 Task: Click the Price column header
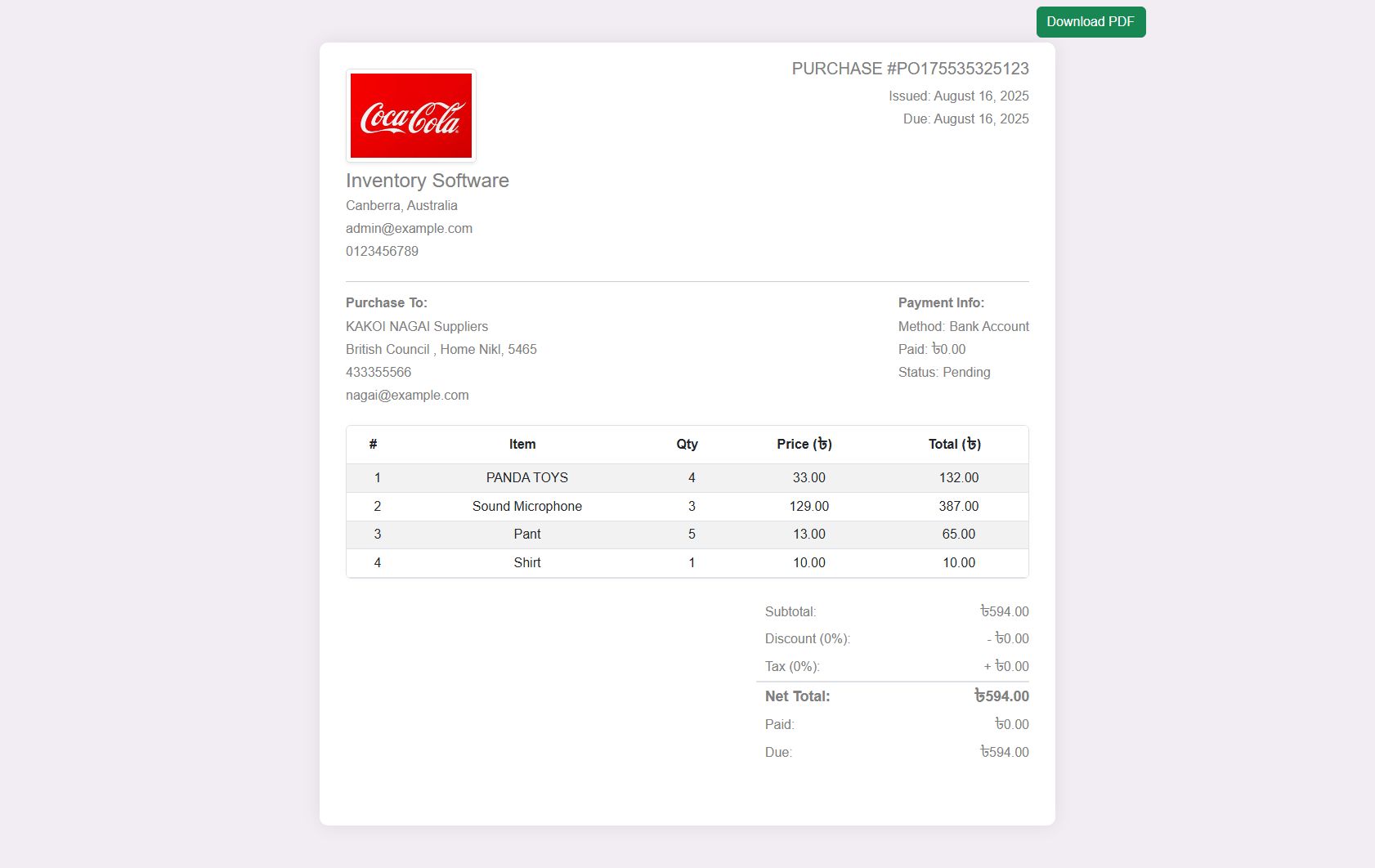tap(804, 444)
